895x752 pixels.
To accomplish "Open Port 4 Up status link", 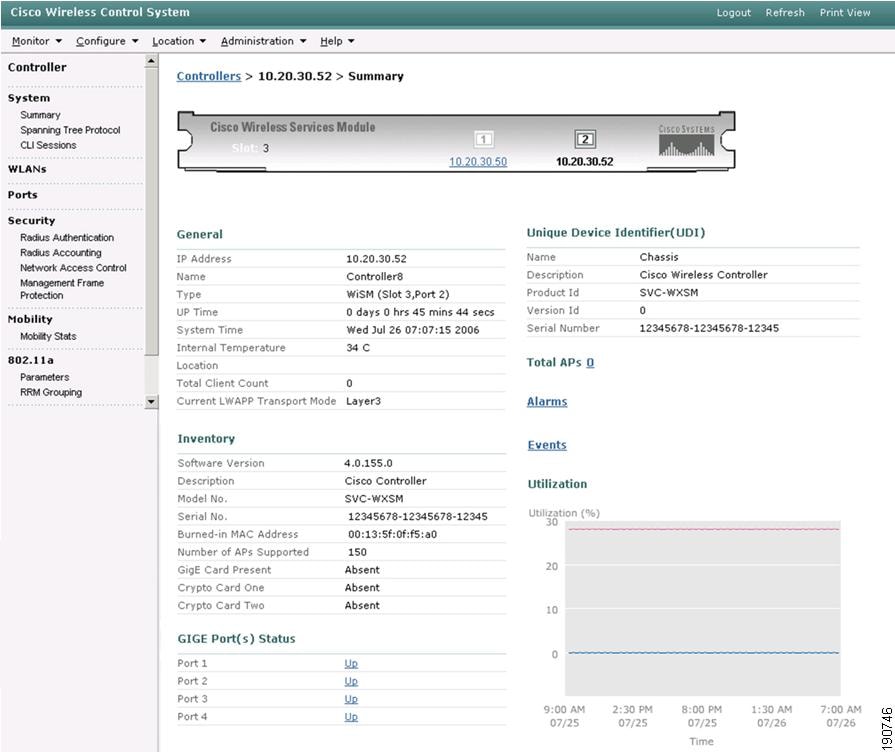I will coord(351,717).
